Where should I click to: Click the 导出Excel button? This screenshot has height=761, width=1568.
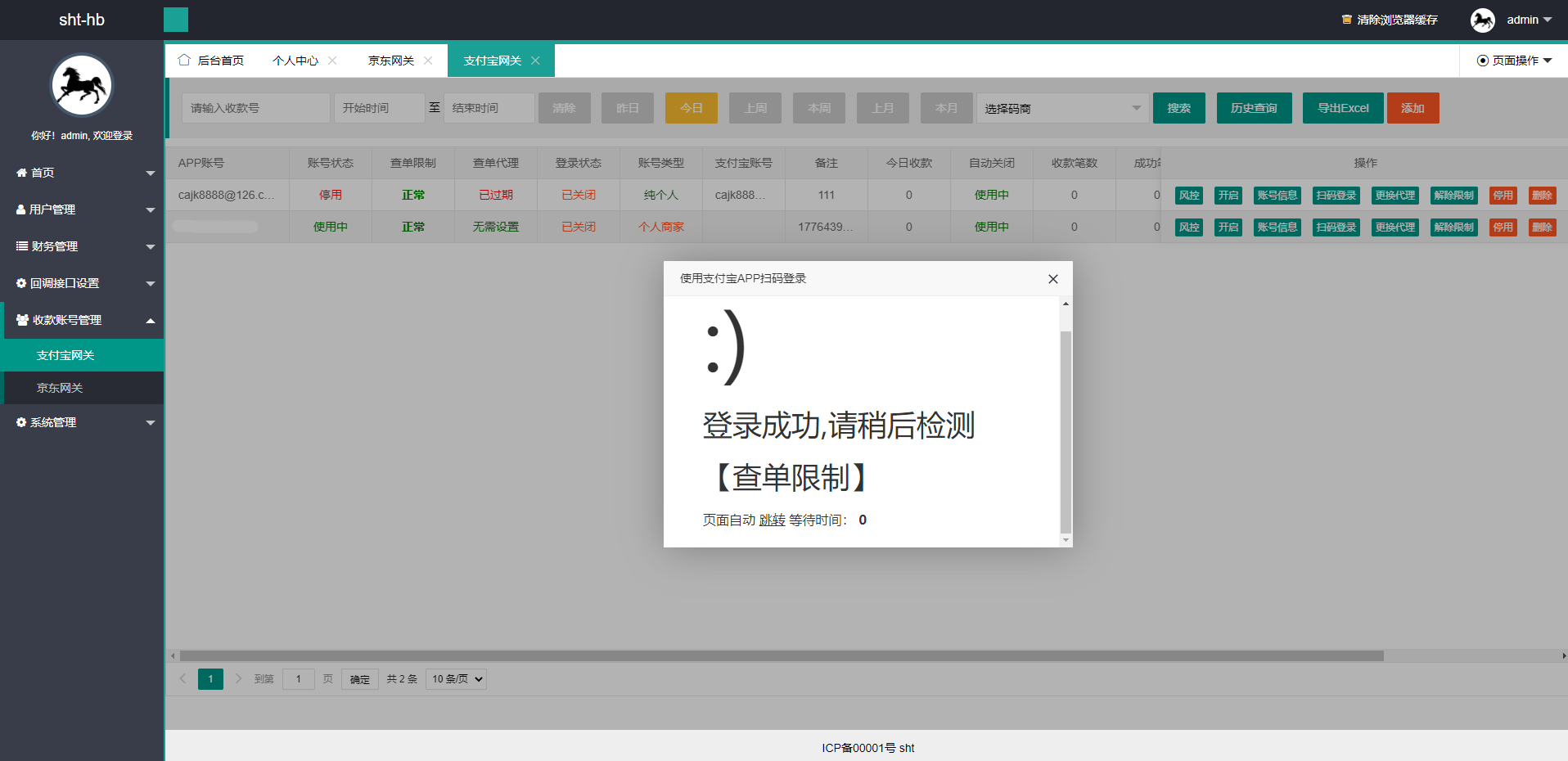(x=1342, y=107)
